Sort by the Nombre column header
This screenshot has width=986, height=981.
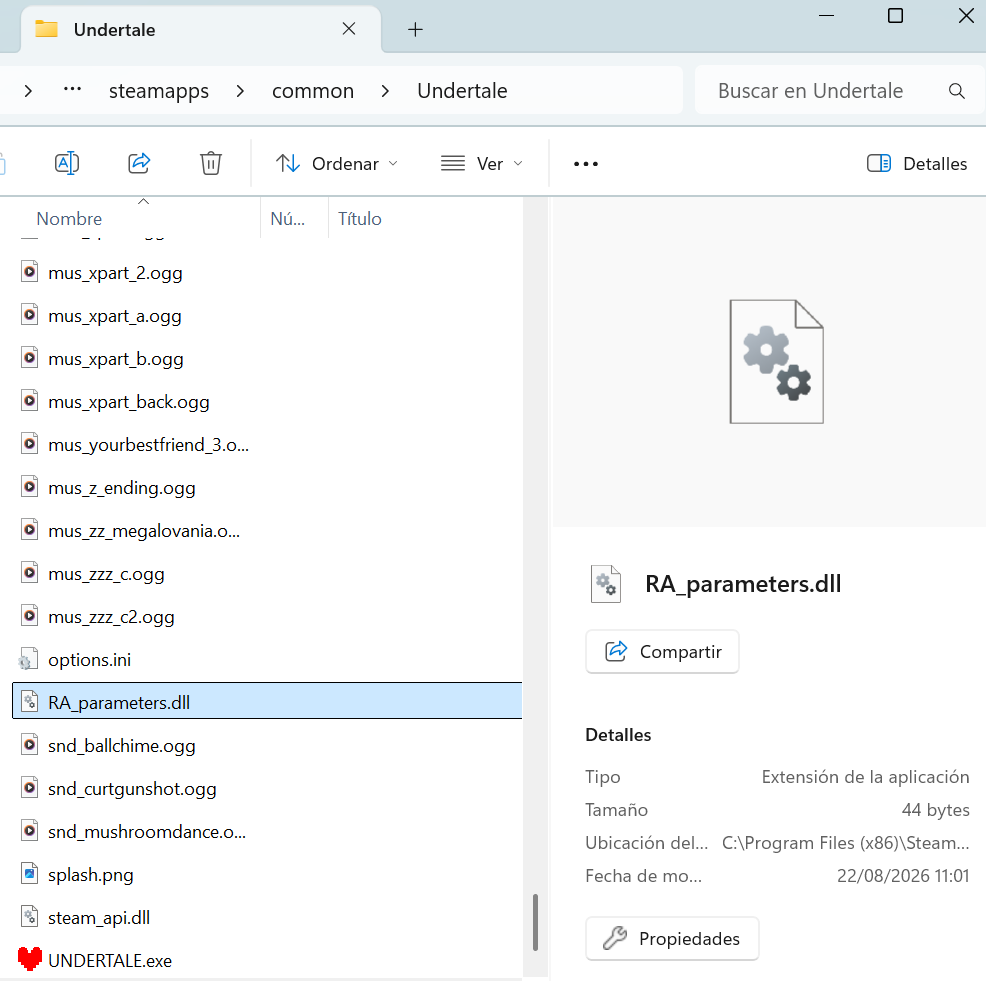pyautogui.click(x=69, y=219)
